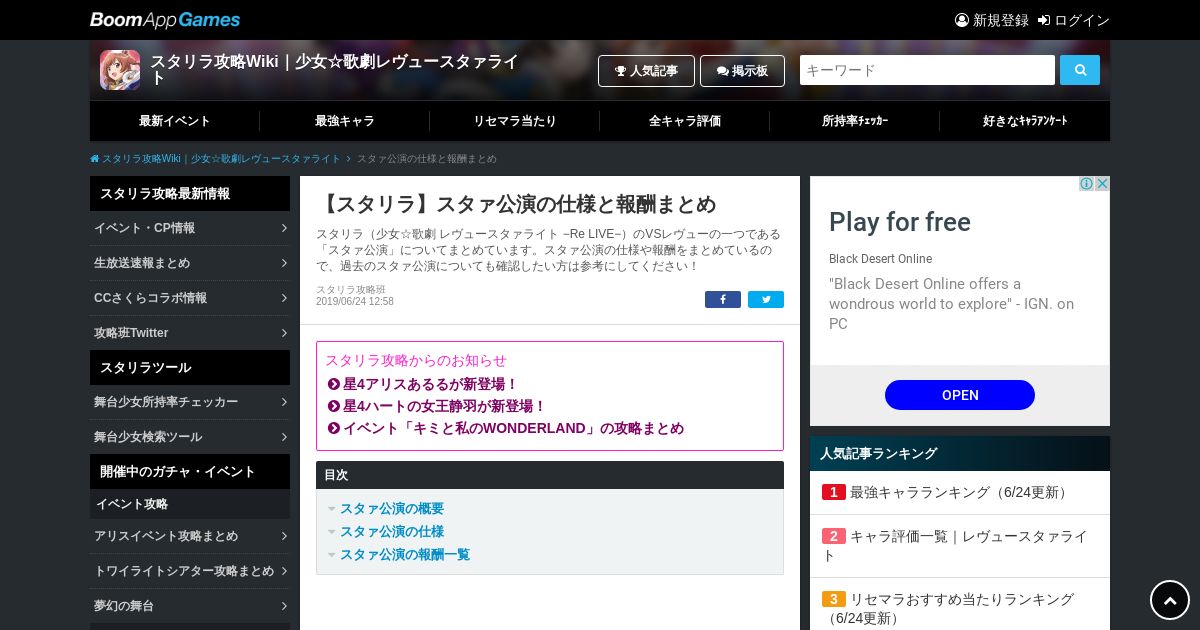Click the 目次 table of contents header

pyautogui.click(x=550, y=475)
